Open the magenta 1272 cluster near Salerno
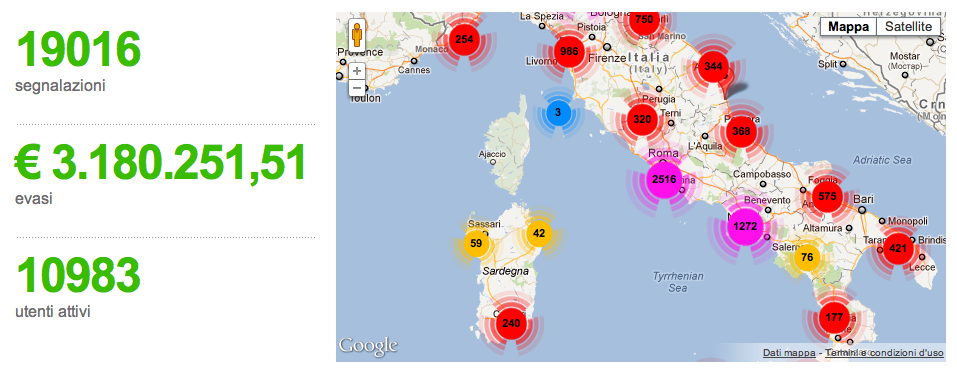The width and height of the screenshot is (957, 371). [x=746, y=226]
